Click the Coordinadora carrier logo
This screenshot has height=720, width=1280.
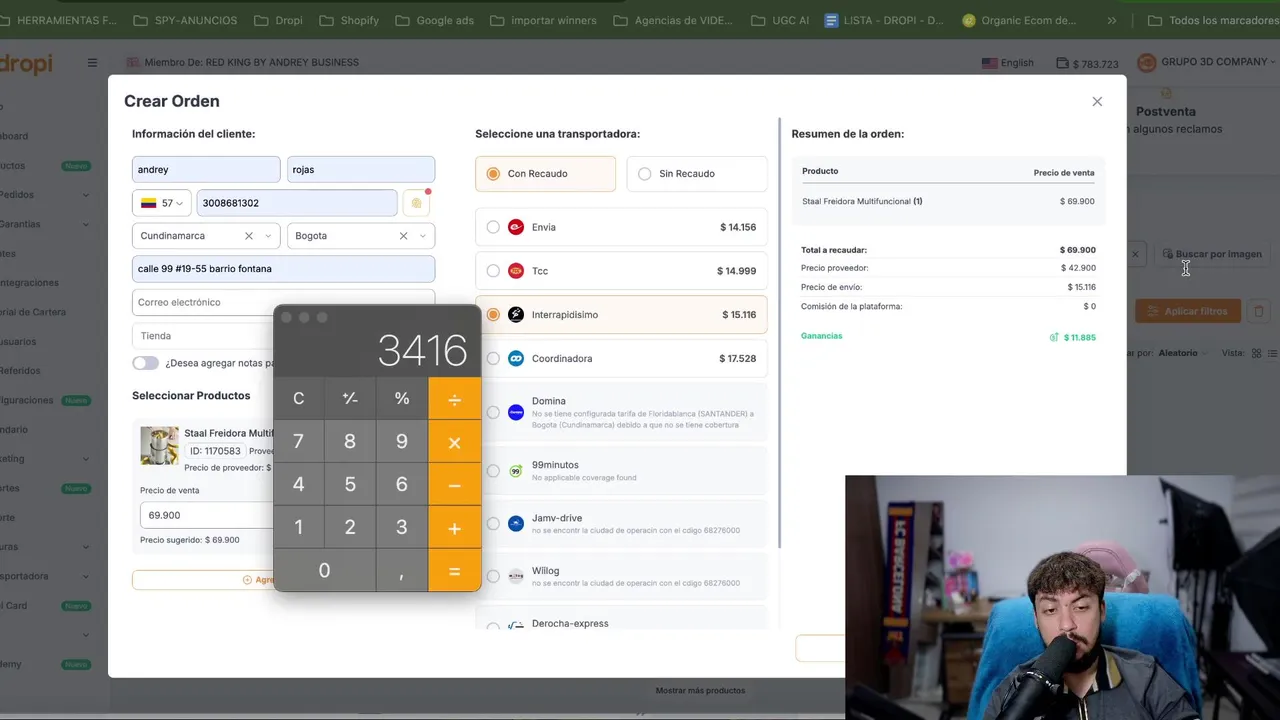[x=516, y=358]
